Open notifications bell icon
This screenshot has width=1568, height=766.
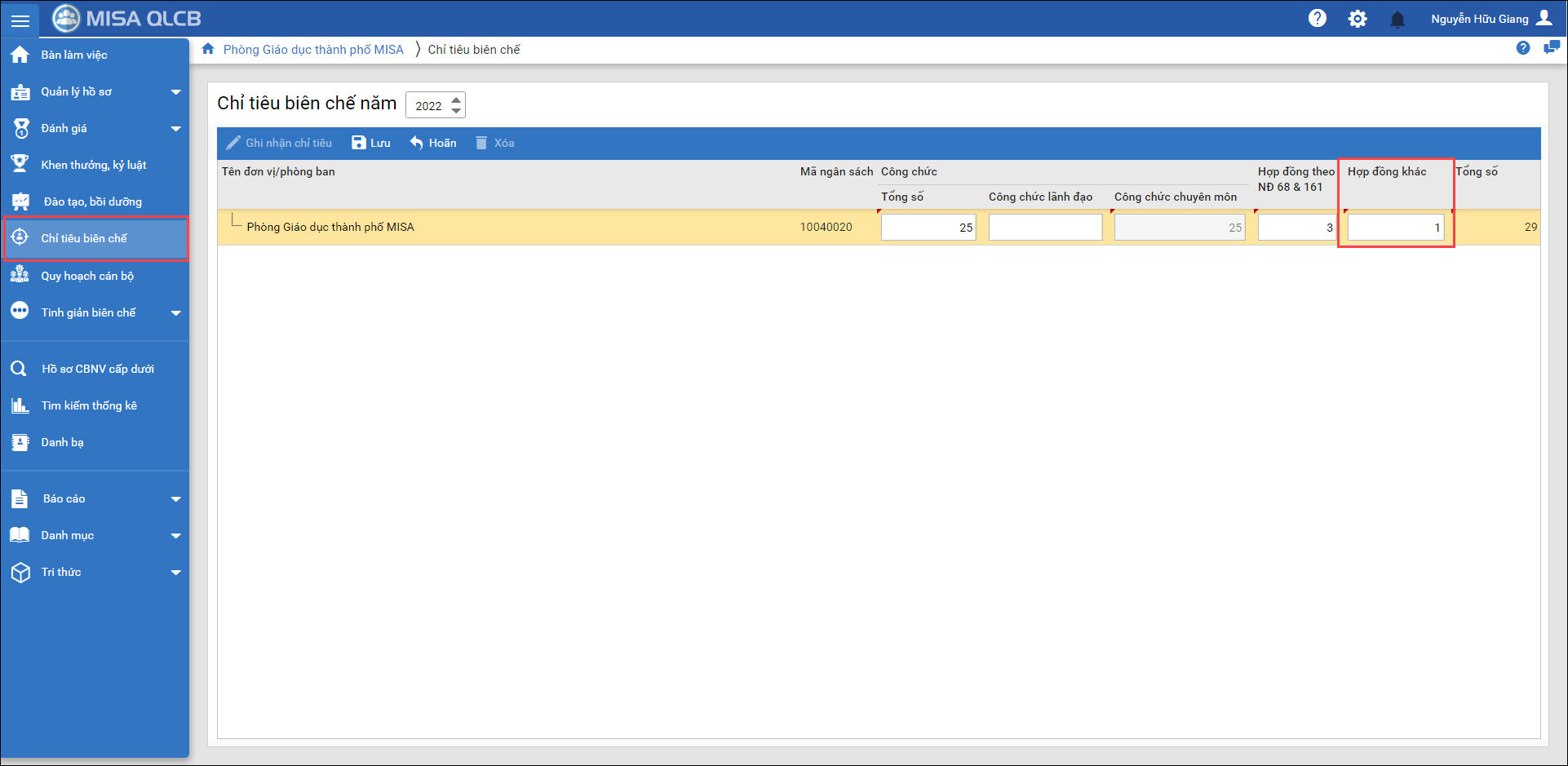coord(1397,20)
